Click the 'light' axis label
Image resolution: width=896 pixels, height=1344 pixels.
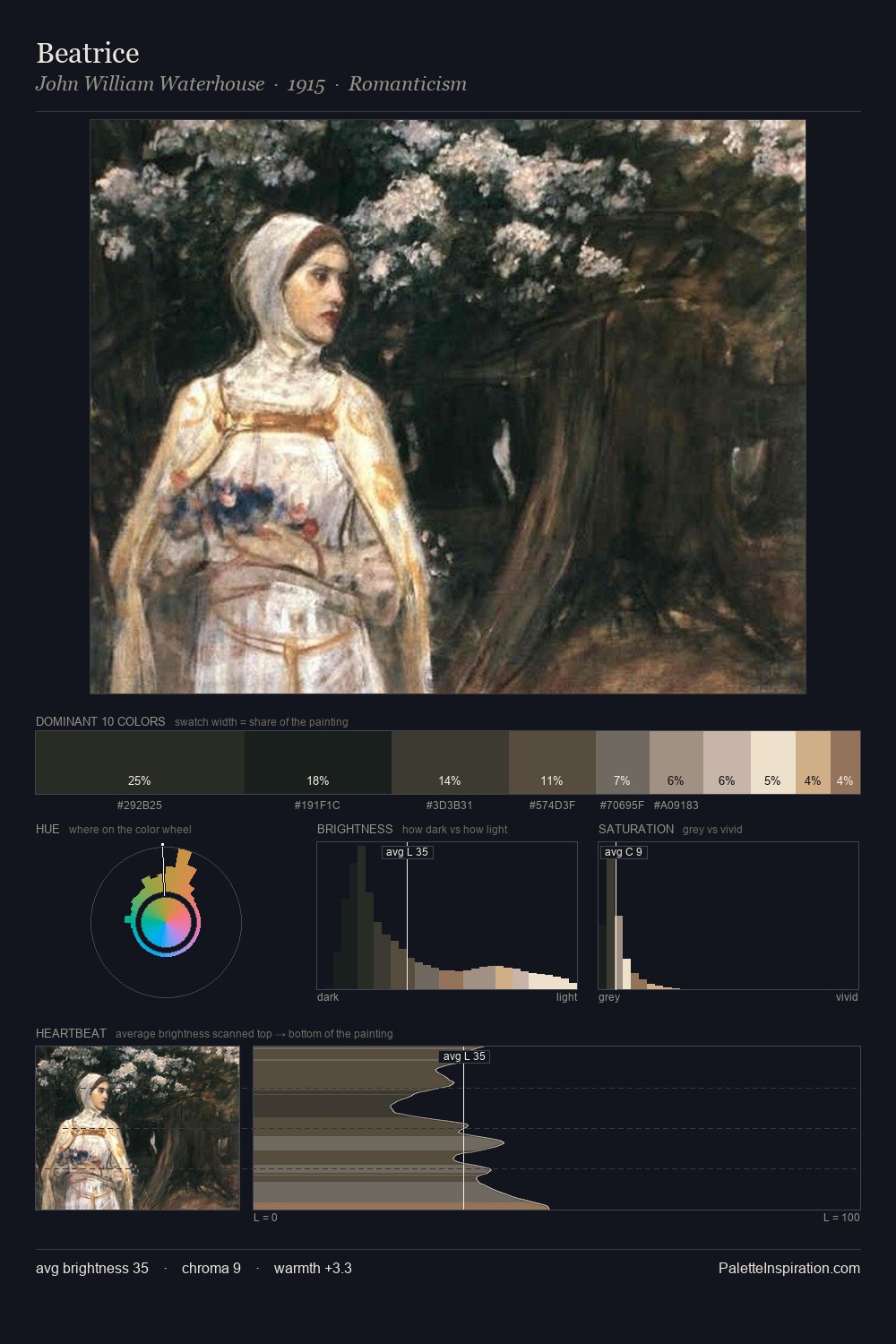567,997
